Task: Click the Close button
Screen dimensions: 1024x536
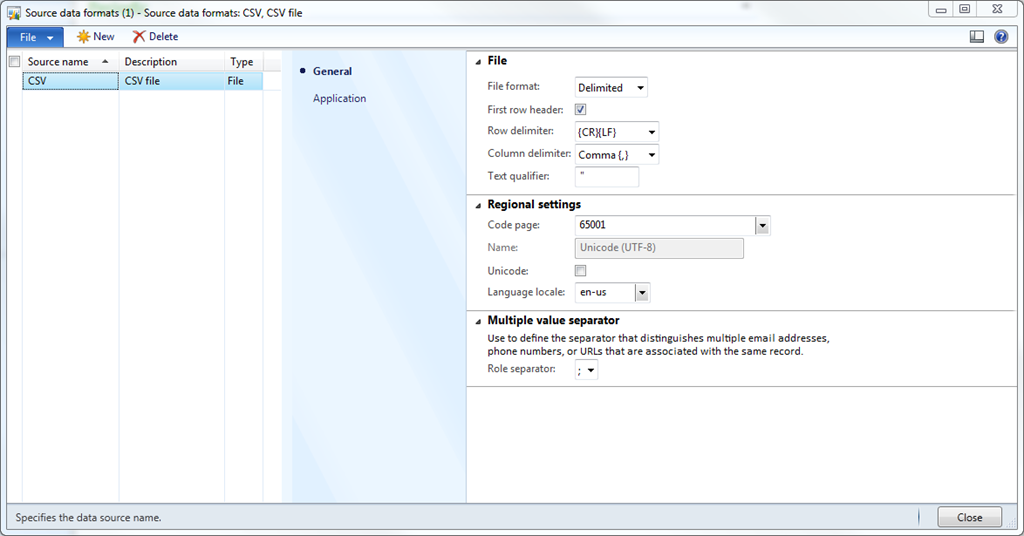Action: coord(969,517)
